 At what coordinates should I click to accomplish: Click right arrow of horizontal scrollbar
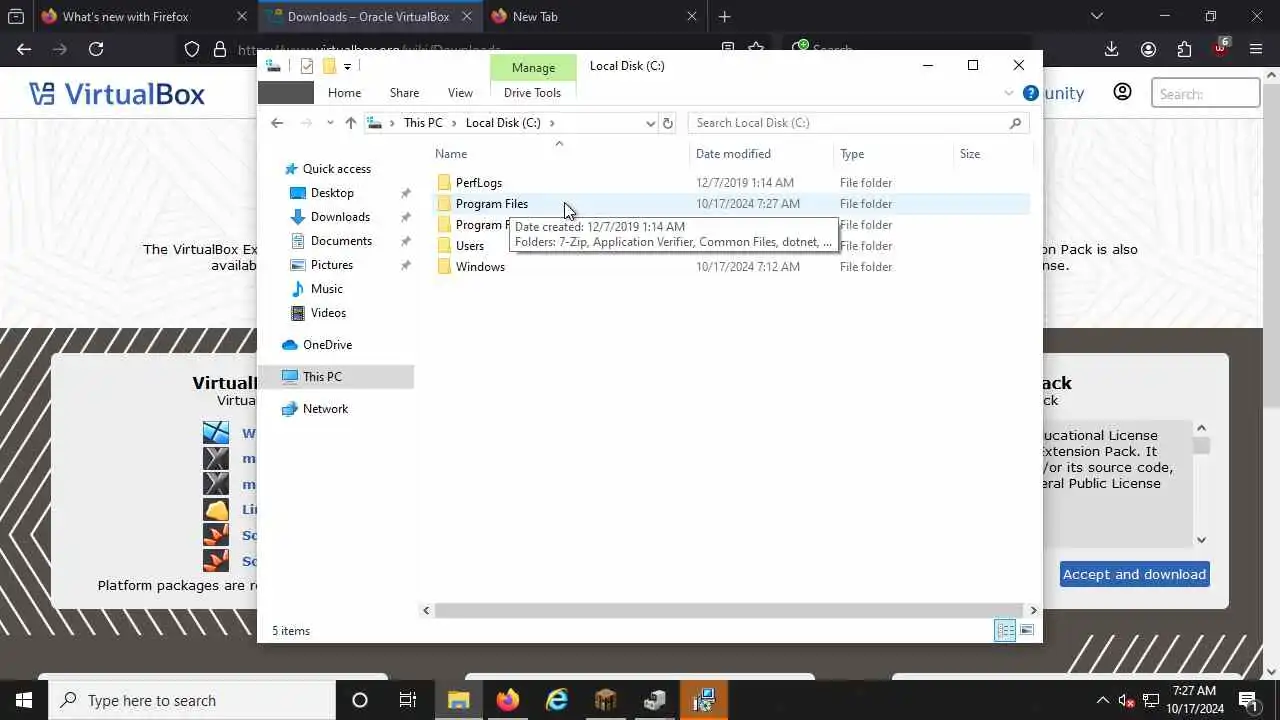(1033, 610)
